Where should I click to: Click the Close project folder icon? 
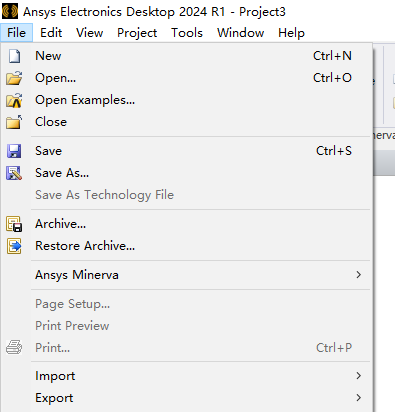coord(14,122)
